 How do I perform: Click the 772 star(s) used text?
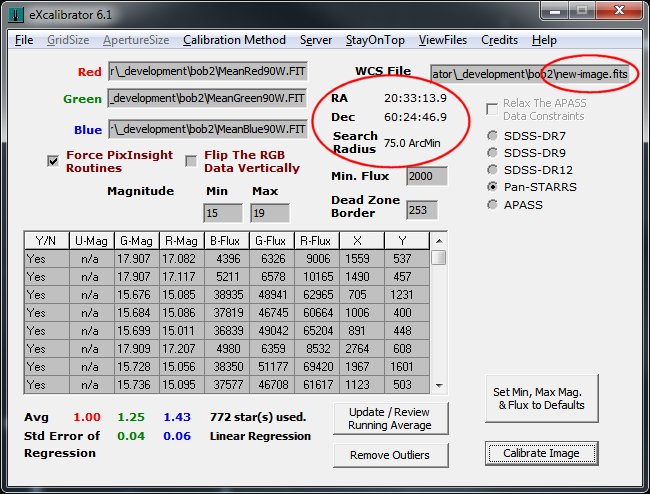coord(258,417)
